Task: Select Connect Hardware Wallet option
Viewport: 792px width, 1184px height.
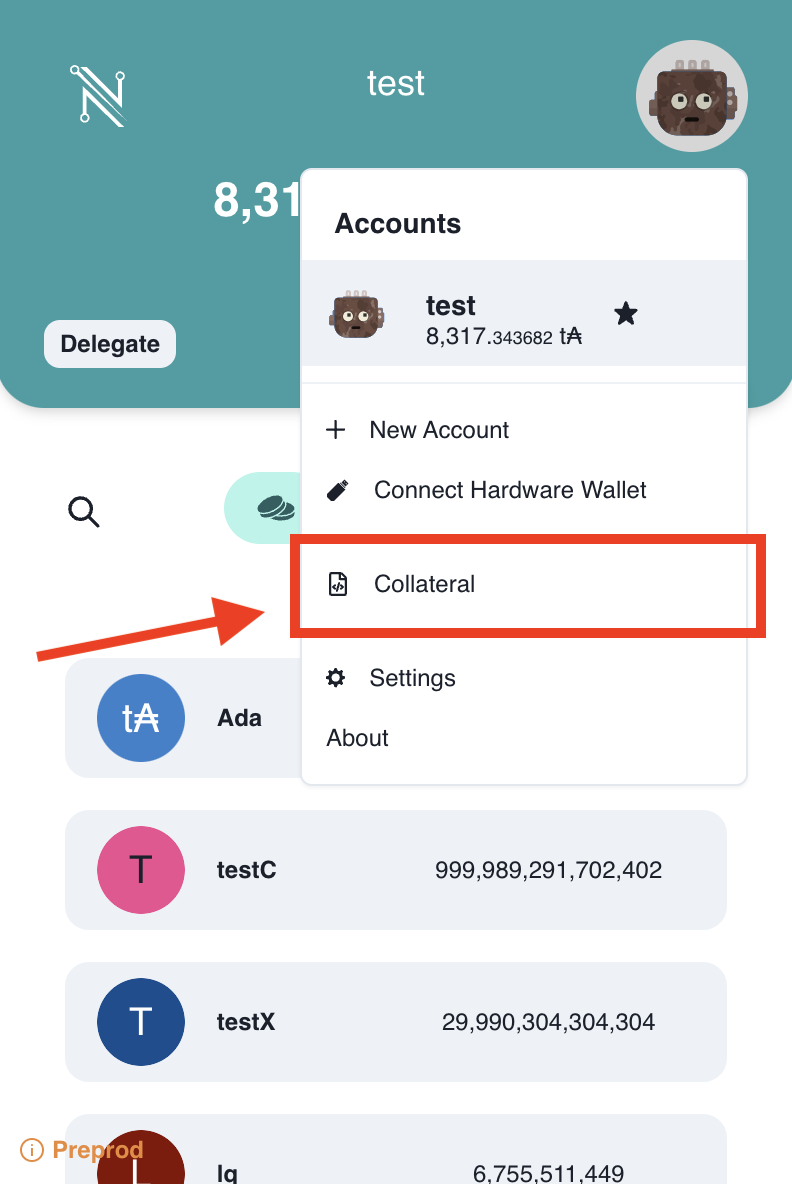Action: [x=510, y=490]
